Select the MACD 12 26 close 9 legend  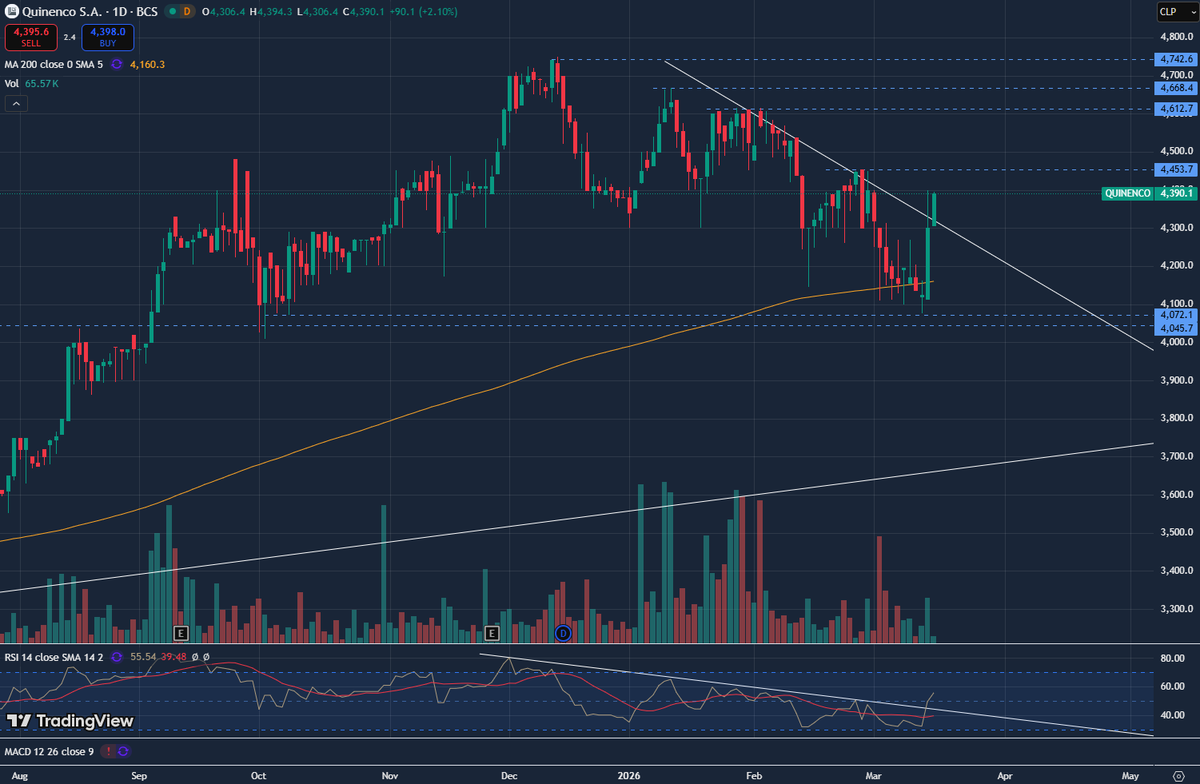click(49, 750)
